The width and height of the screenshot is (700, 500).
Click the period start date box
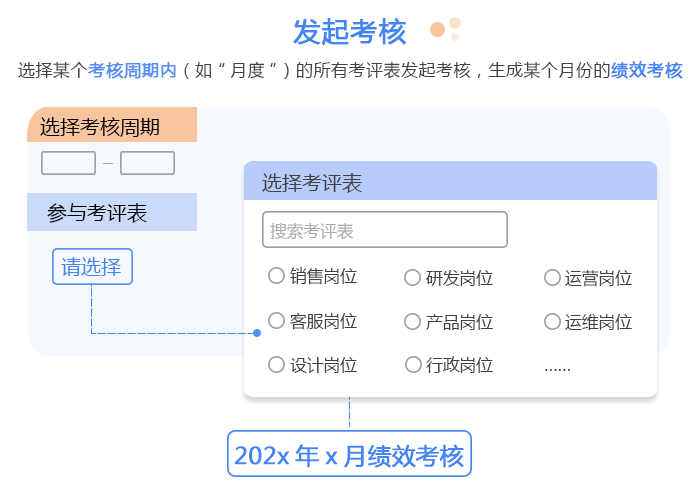68,163
